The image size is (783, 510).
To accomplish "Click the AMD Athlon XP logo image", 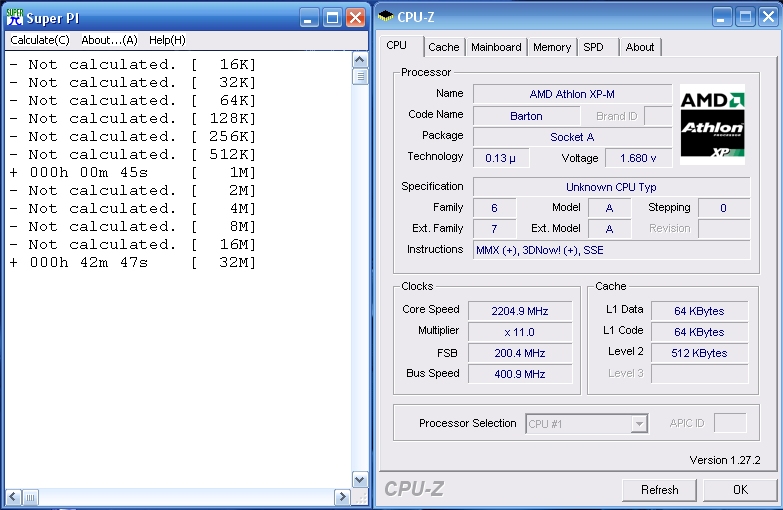I will coord(713,124).
